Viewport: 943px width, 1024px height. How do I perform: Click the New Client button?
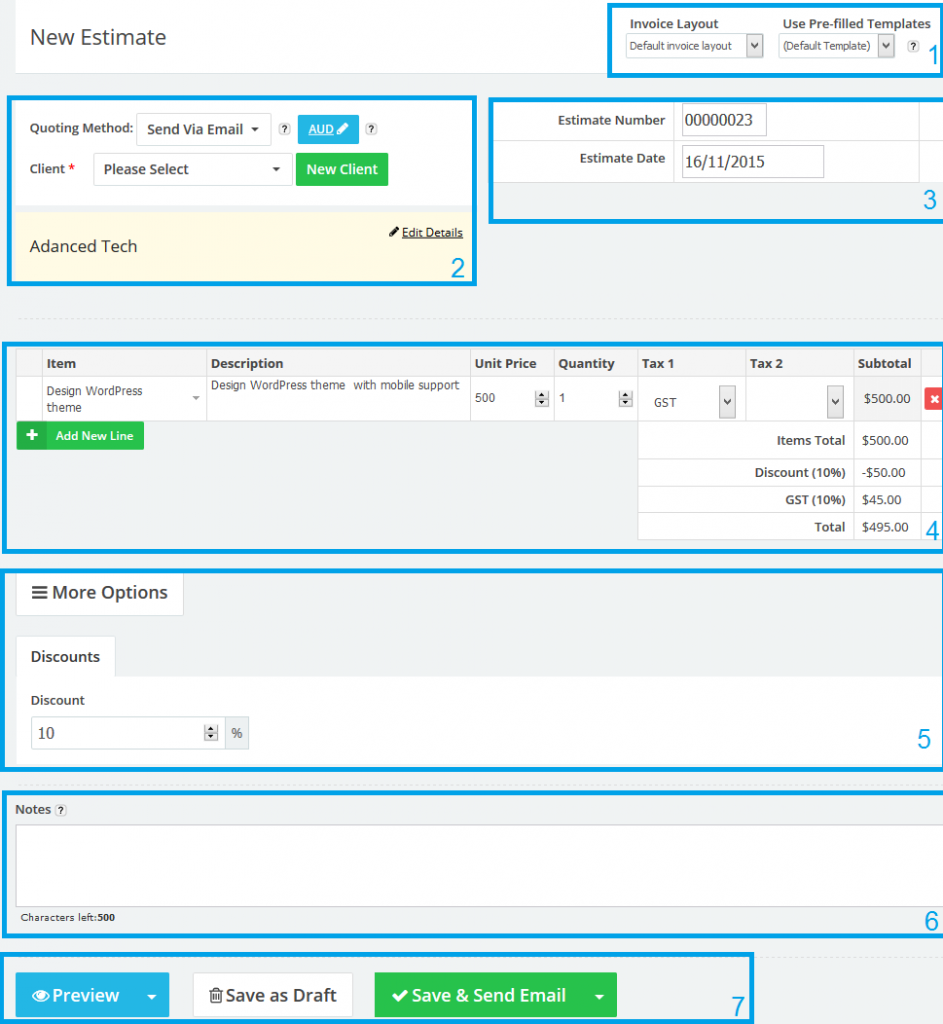pyautogui.click(x=342, y=169)
